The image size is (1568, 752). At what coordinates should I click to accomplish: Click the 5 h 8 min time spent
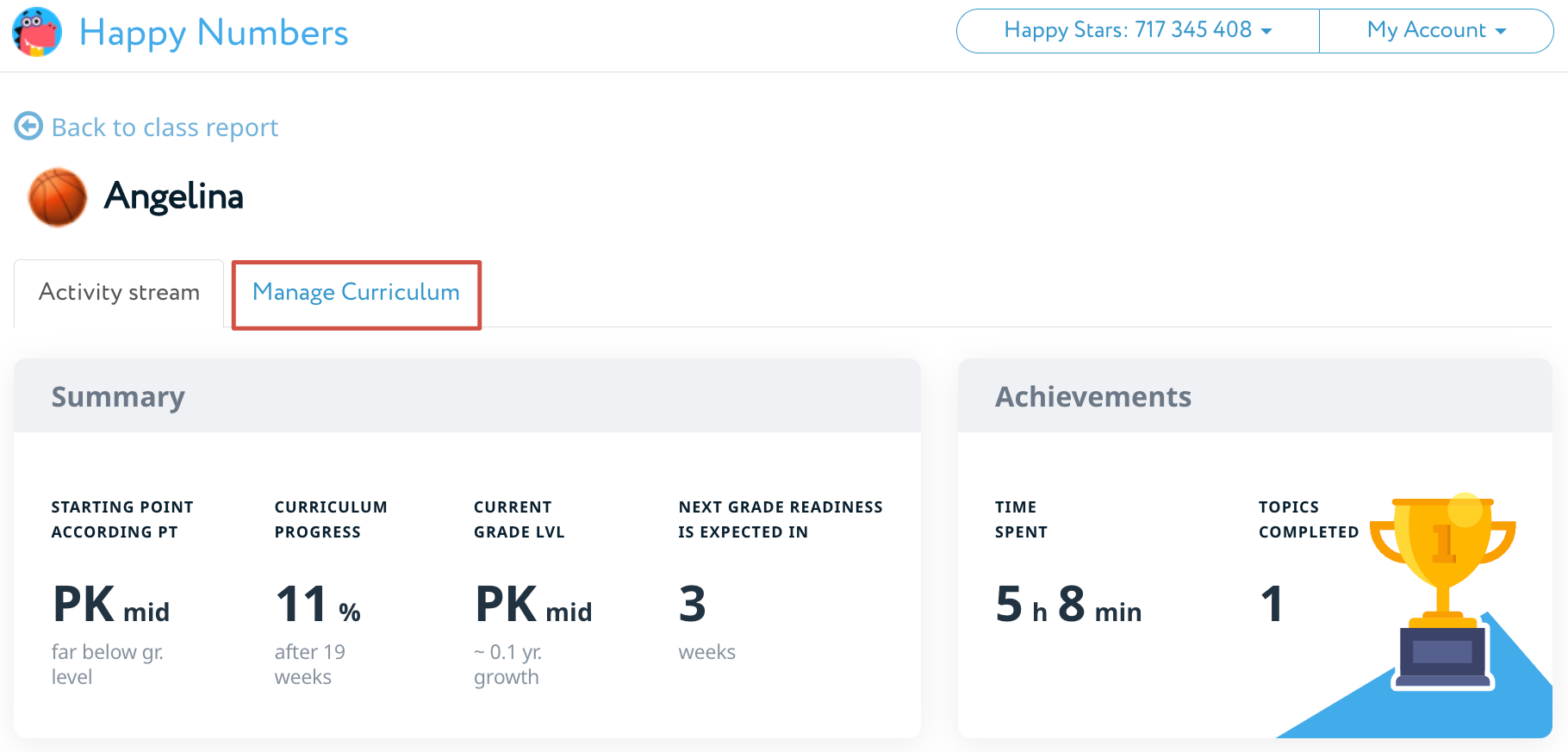[1067, 605]
